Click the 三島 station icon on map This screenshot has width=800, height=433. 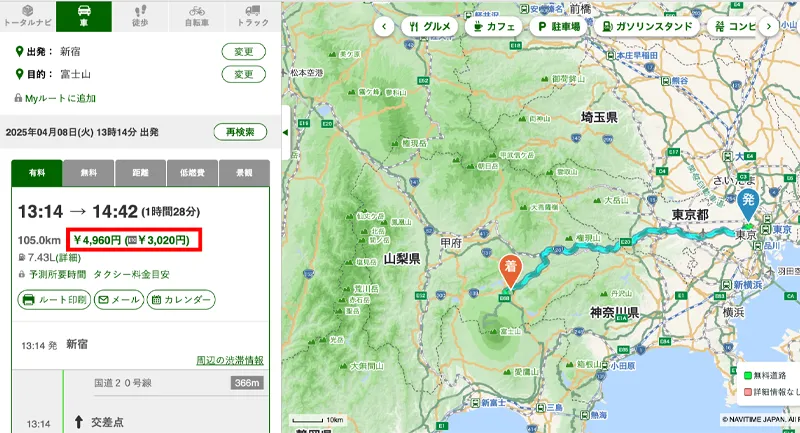click(541, 407)
